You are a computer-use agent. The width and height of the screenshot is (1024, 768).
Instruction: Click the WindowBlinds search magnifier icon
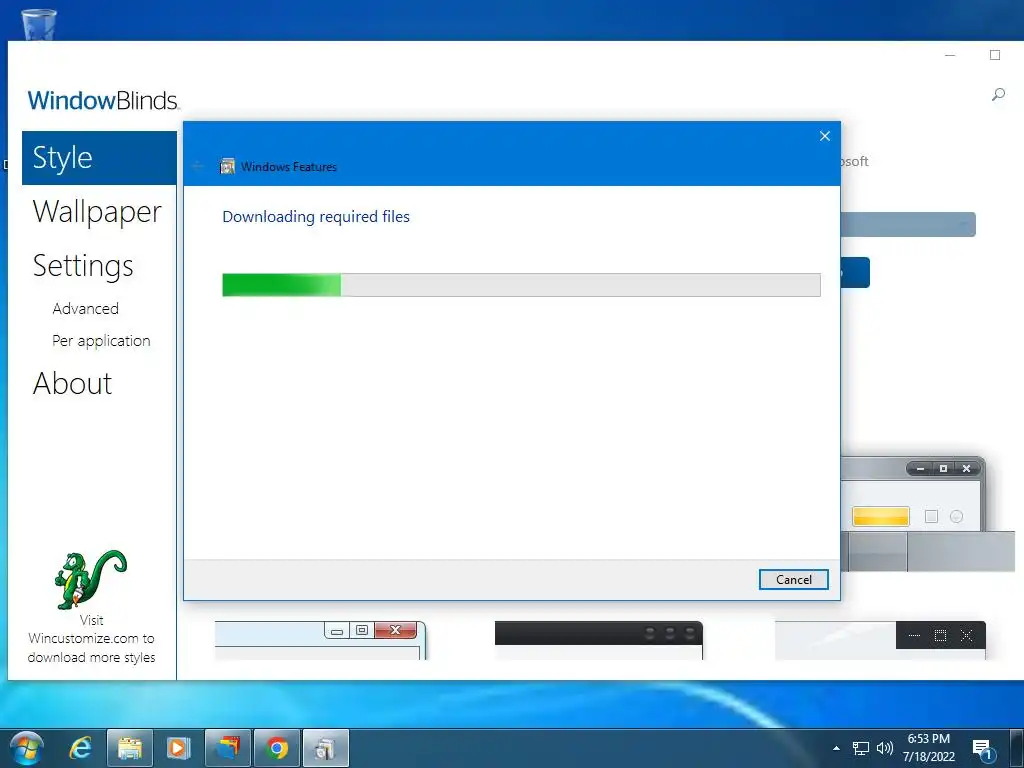click(x=998, y=95)
